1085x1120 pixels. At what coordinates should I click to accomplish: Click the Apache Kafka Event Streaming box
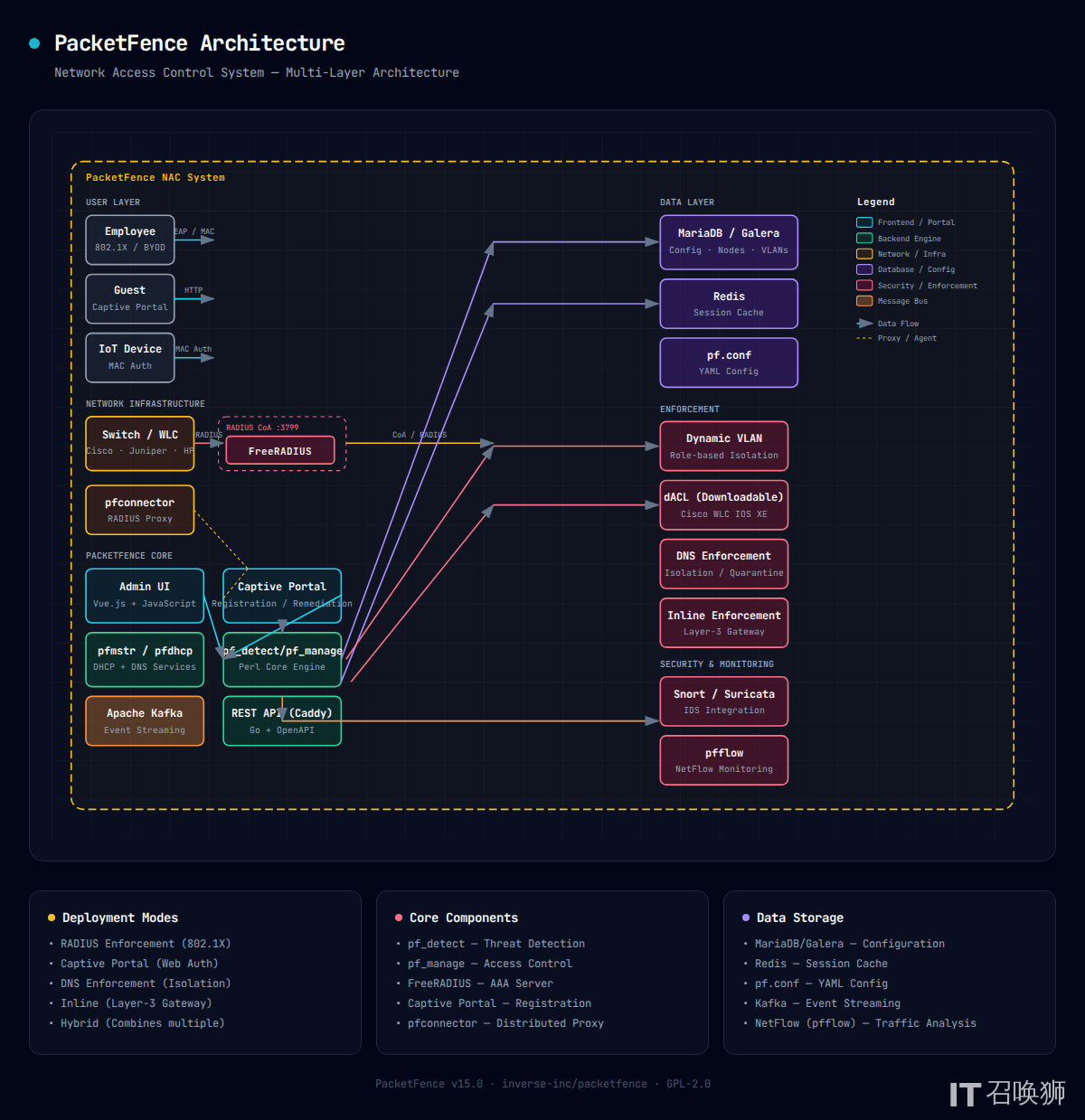pyautogui.click(x=145, y=720)
